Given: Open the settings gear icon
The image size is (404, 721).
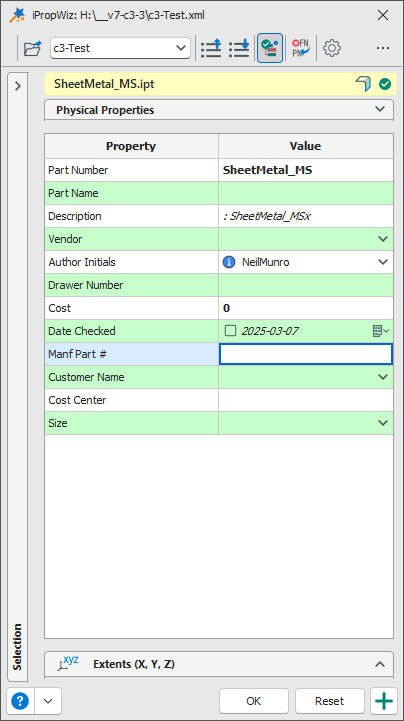Looking at the screenshot, I should click(x=332, y=48).
